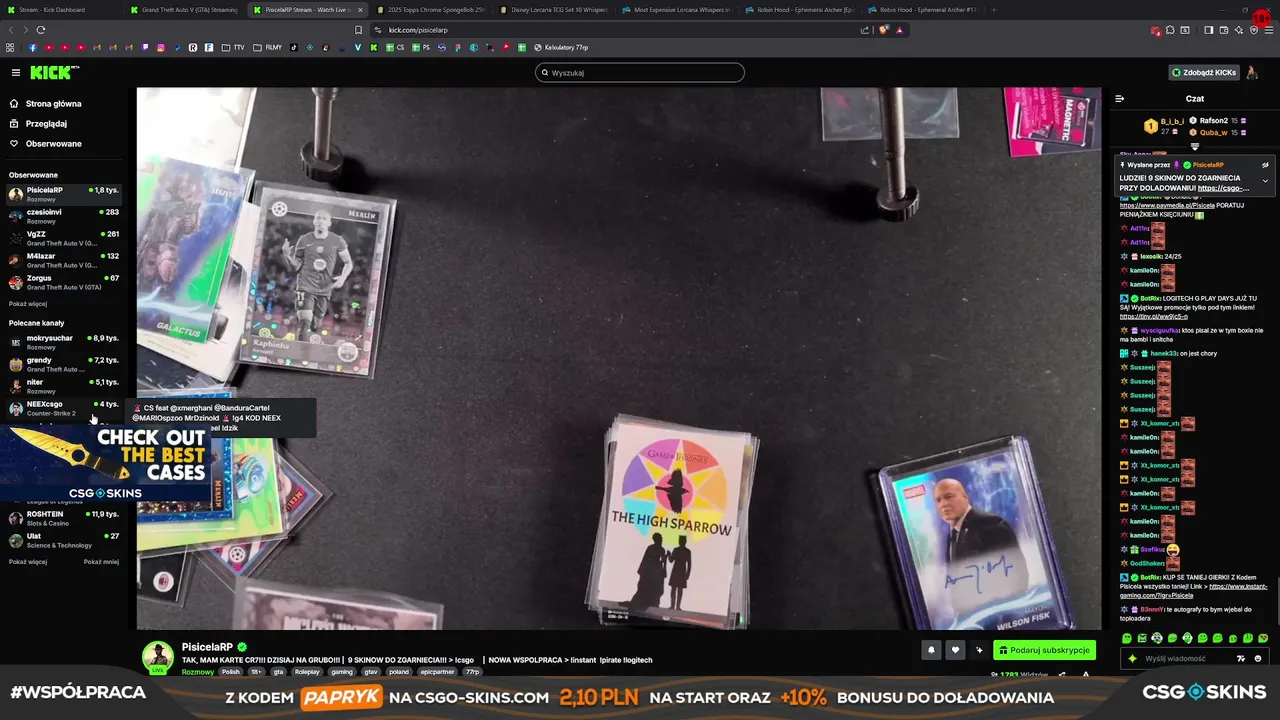1280x720 pixels.
Task: Open the instant-gaming link in chat
Action: pyautogui.click(x=1194, y=591)
